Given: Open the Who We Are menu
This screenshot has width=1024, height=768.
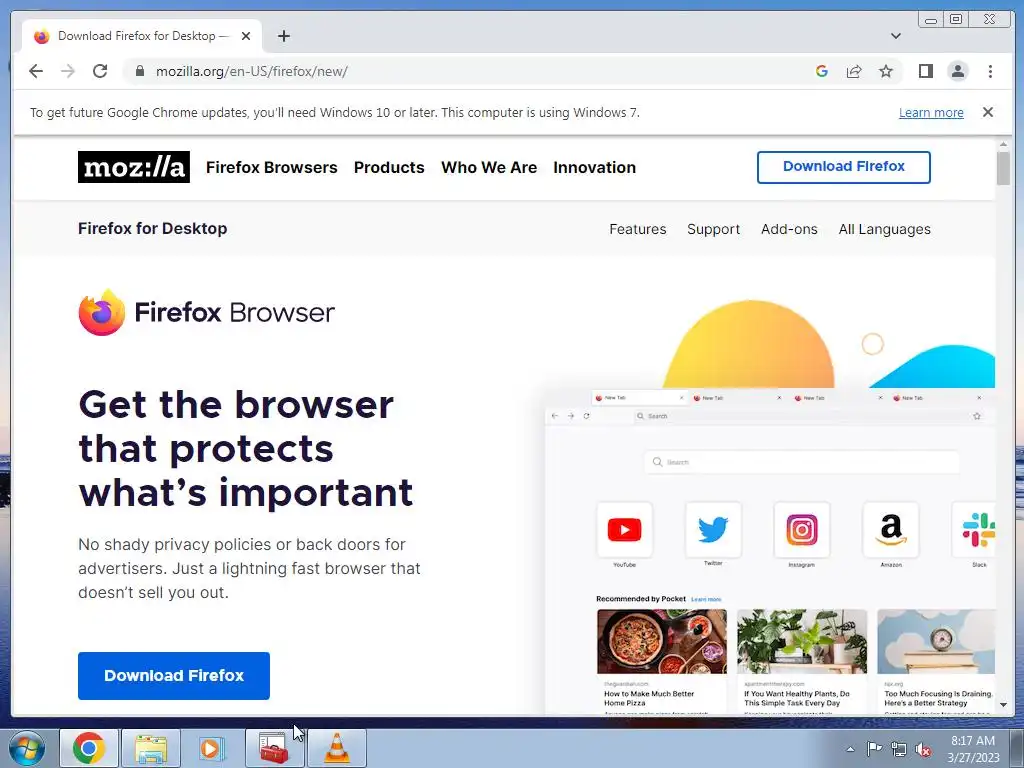Looking at the screenshot, I should 489,167.
